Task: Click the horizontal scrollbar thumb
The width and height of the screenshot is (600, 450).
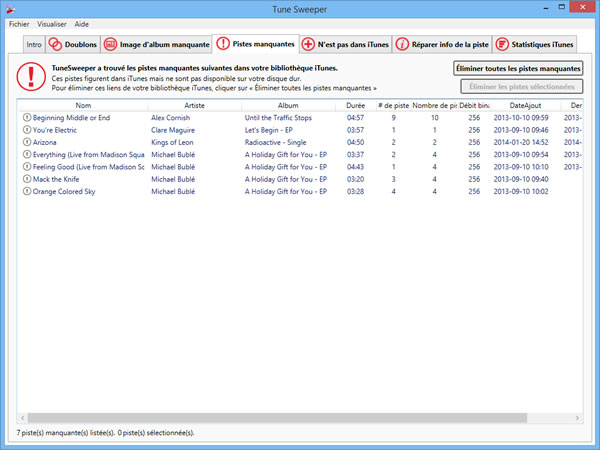Action: (277, 418)
